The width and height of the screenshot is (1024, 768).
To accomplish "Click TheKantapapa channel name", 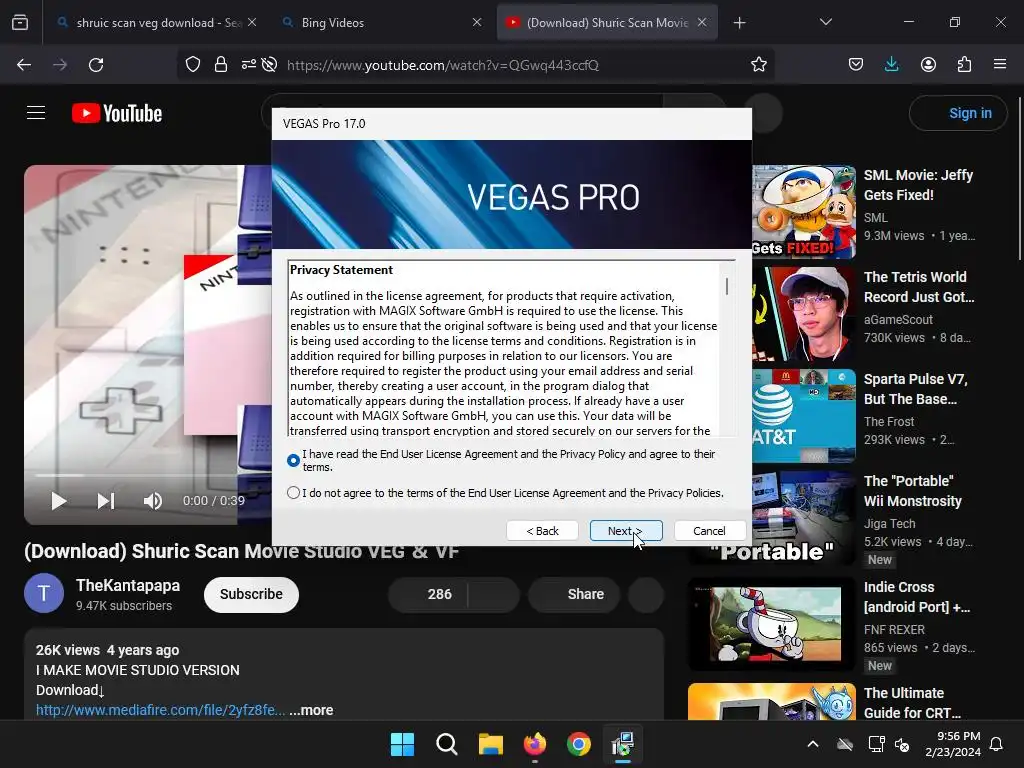I will click(128, 585).
